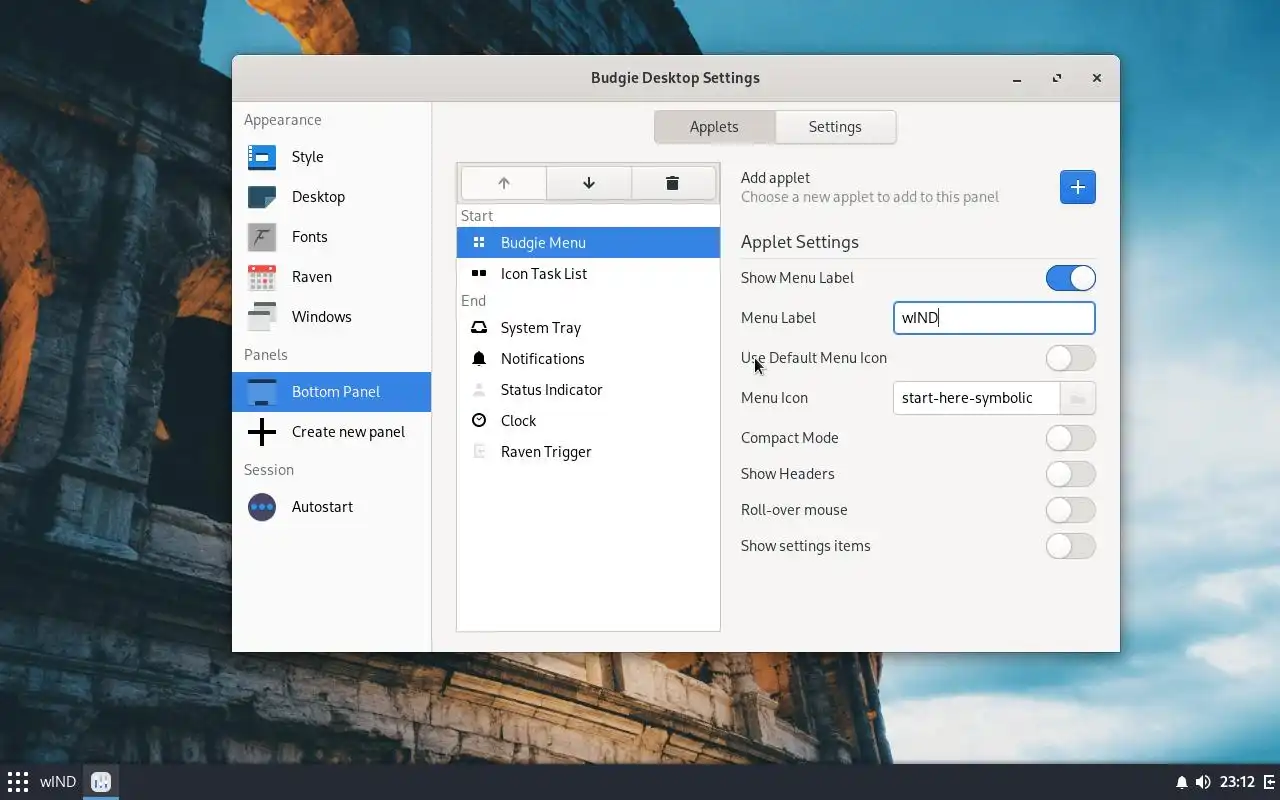Click the Menu Label text field

point(994,318)
